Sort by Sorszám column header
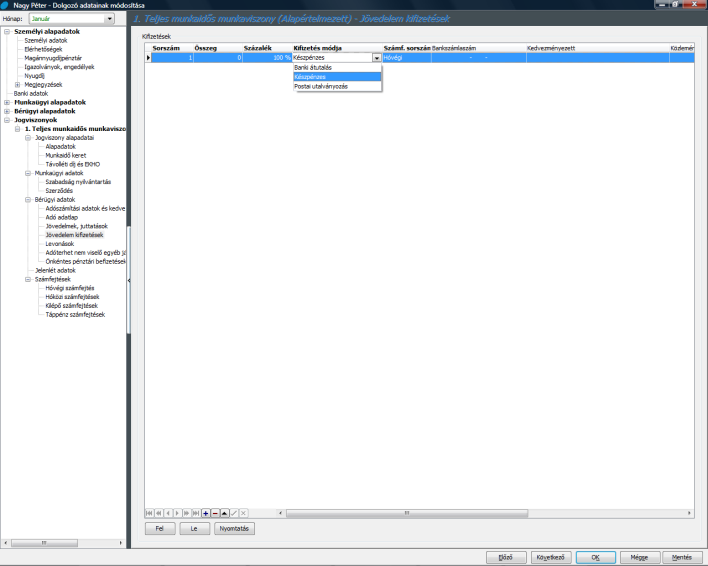 (x=172, y=48)
